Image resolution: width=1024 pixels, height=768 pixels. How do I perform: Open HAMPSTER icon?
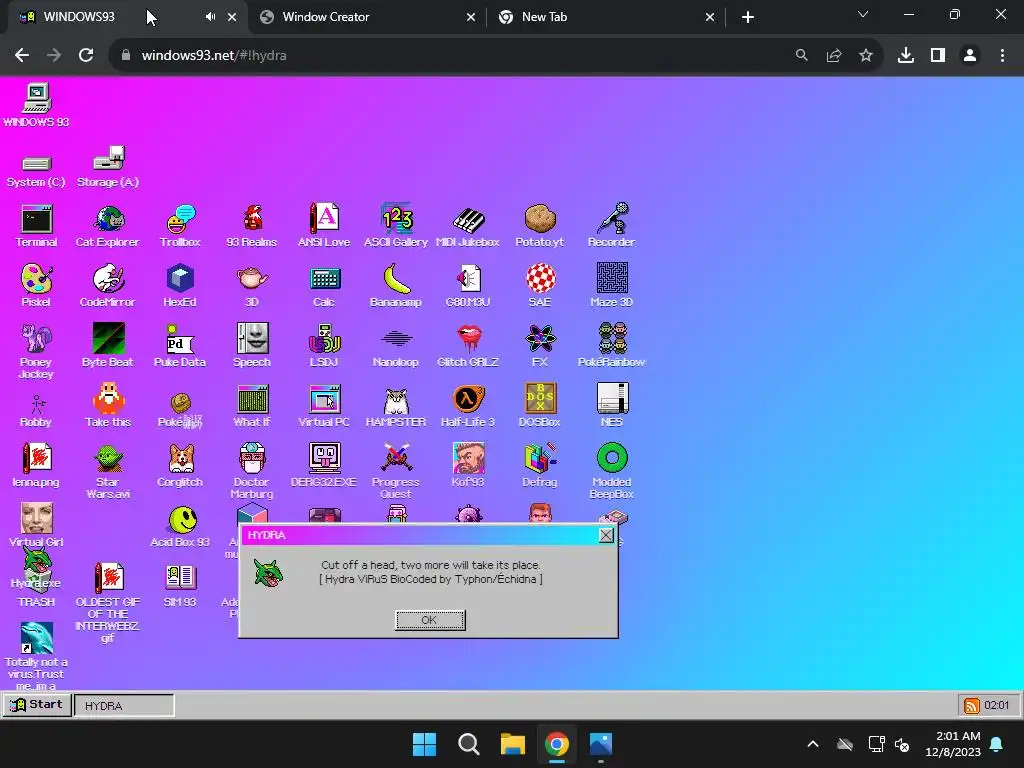click(396, 406)
